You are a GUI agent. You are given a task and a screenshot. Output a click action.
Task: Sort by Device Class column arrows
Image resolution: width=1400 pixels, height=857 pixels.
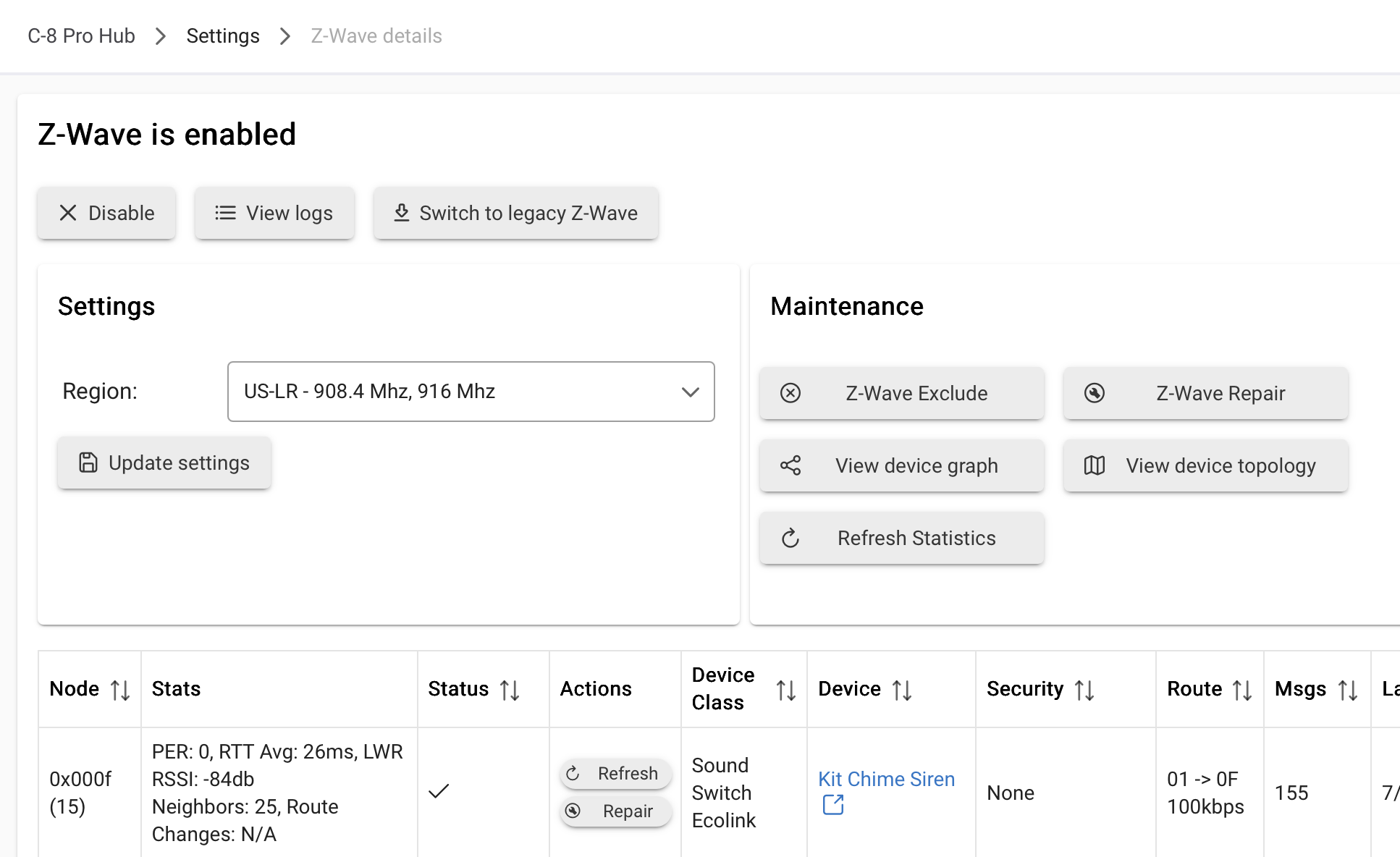pos(786,690)
